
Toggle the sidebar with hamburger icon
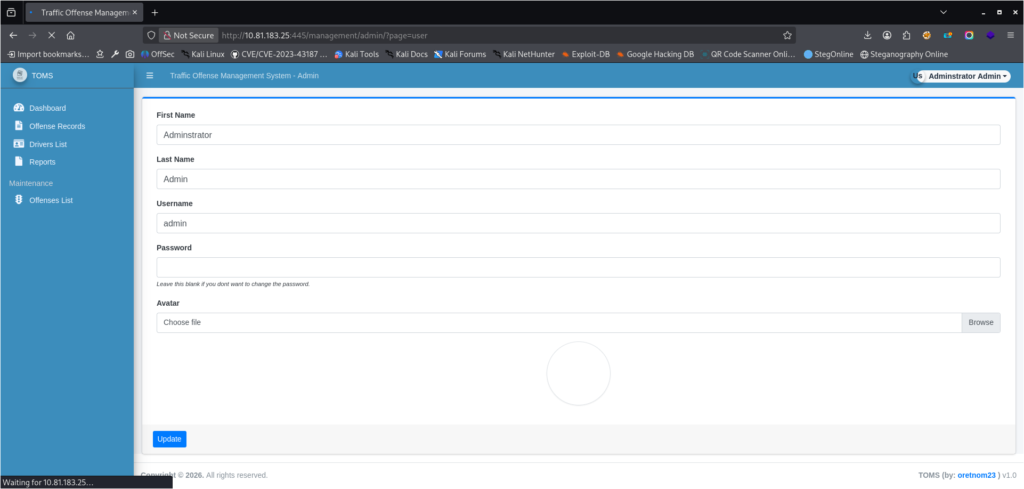[x=150, y=76]
